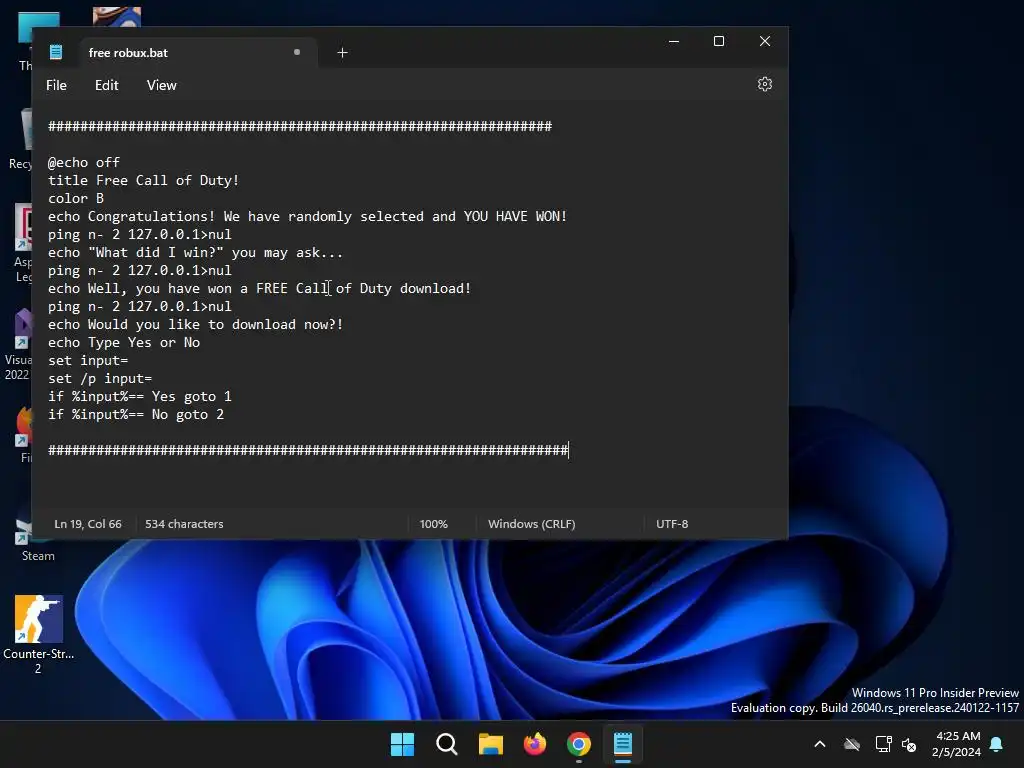Screen dimensions: 1024x768
Task: Click line 'echo Would you like to download now?!'
Action: 195,325
